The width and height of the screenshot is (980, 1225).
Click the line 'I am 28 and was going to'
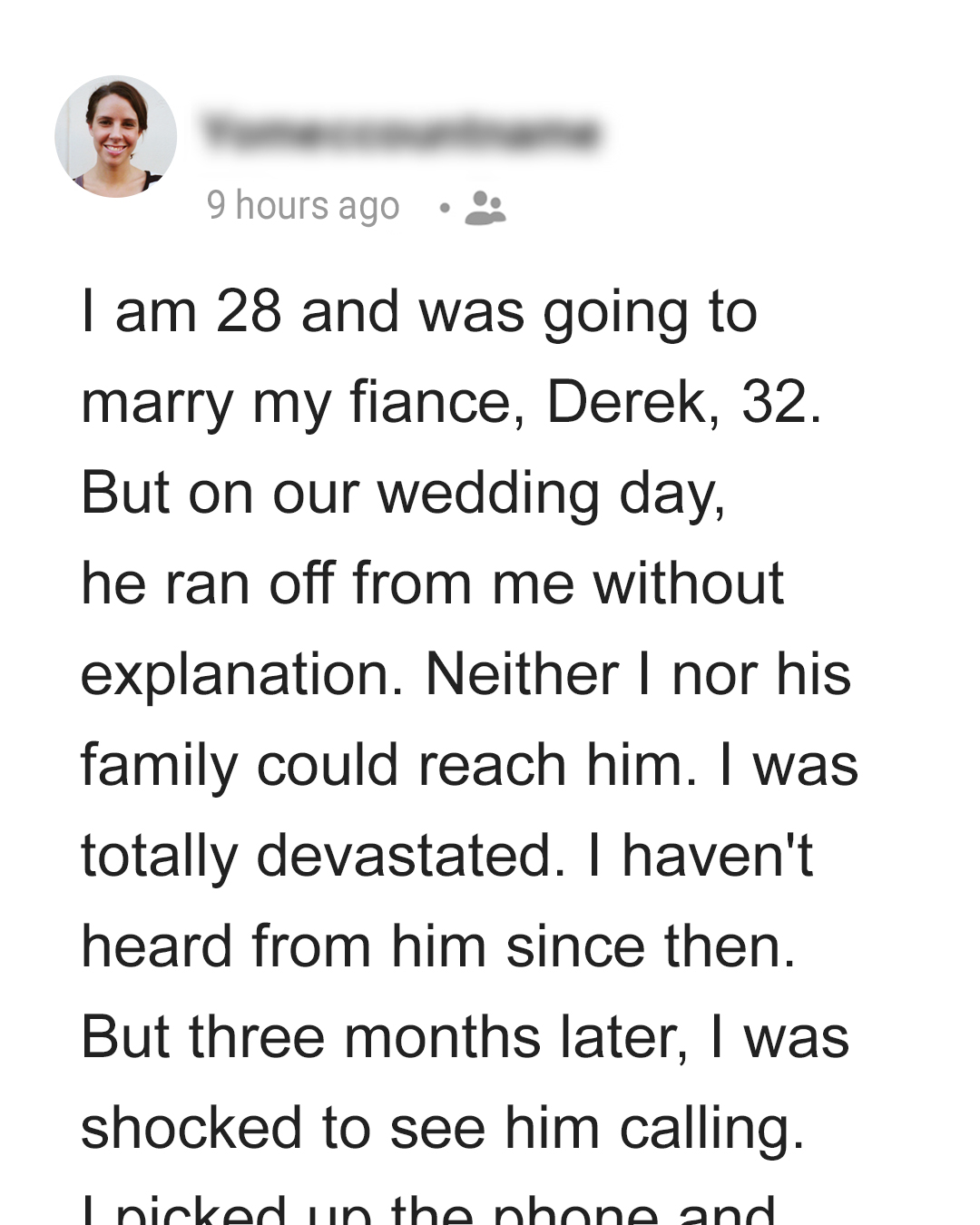point(419,313)
